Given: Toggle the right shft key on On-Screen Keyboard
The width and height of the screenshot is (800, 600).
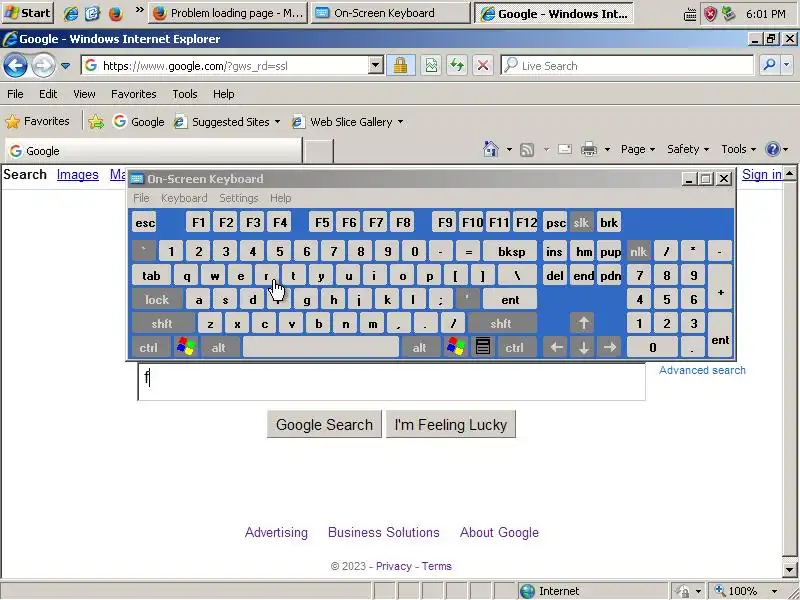Looking at the screenshot, I should [x=501, y=323].
